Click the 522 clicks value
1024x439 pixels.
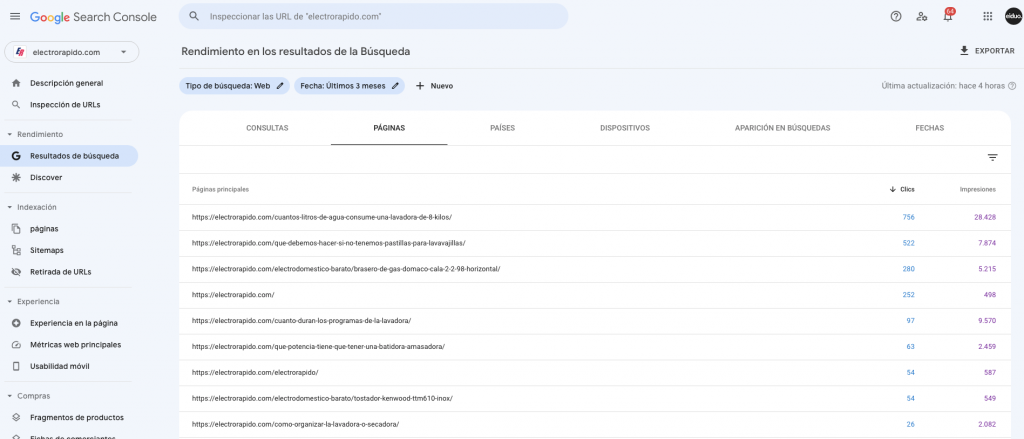coord(908,243)
